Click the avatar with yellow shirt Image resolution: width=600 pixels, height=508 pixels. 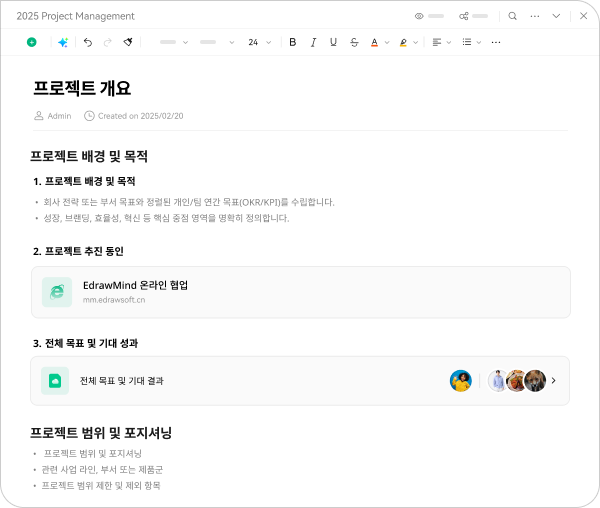click(x=461, y=381)
